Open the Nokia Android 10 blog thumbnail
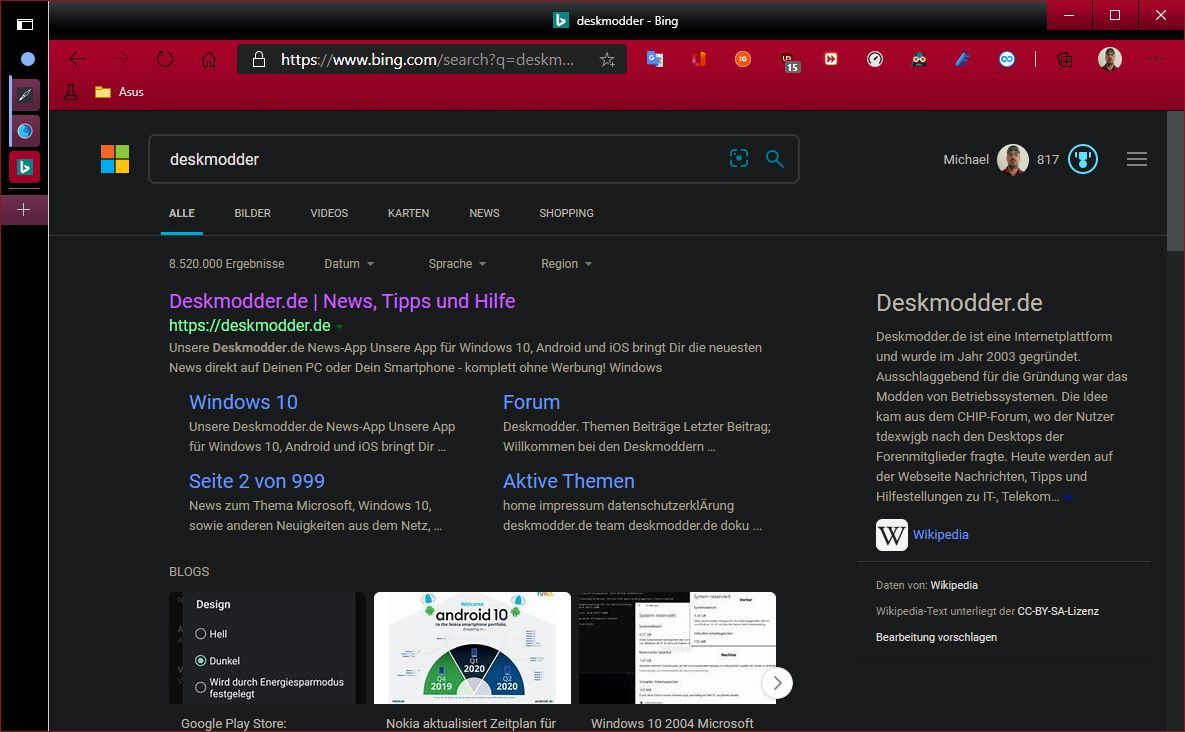 point(472,648)
